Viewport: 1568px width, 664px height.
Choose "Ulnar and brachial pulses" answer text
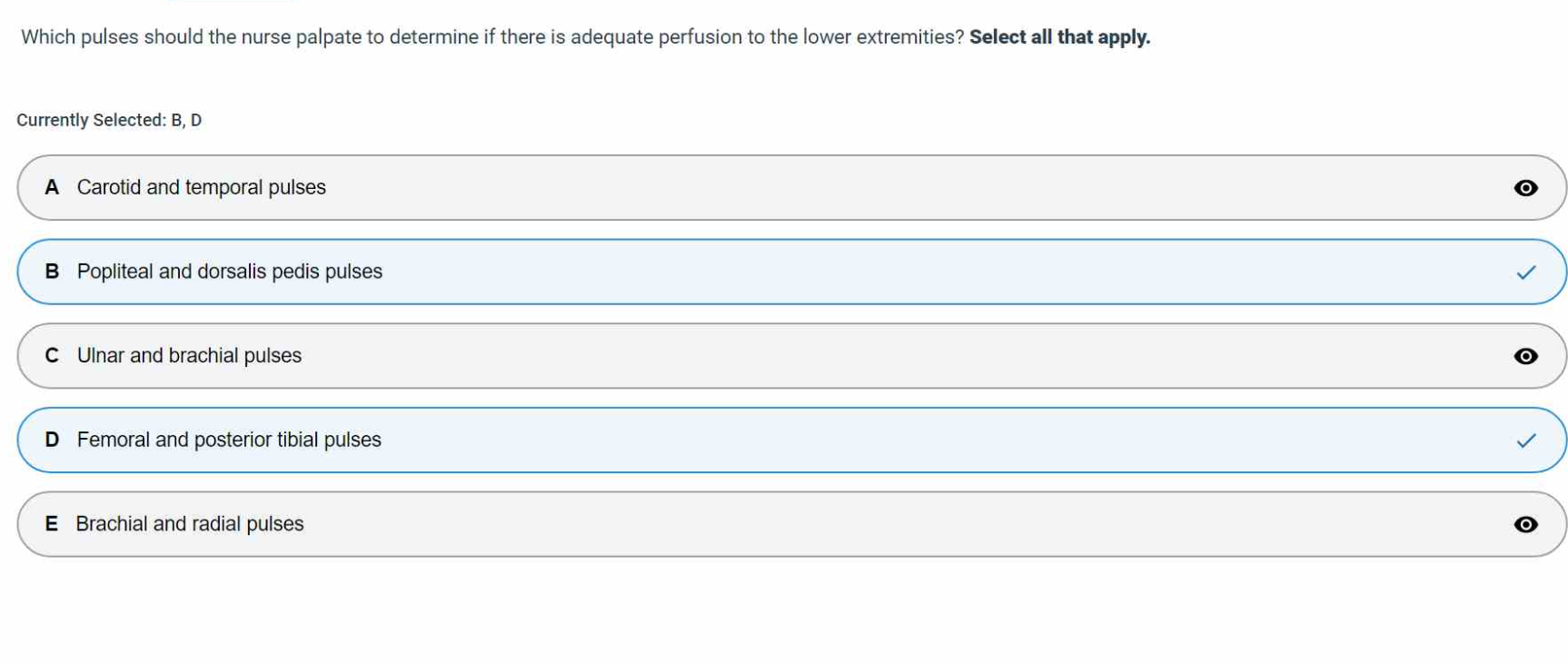point(189,355)
